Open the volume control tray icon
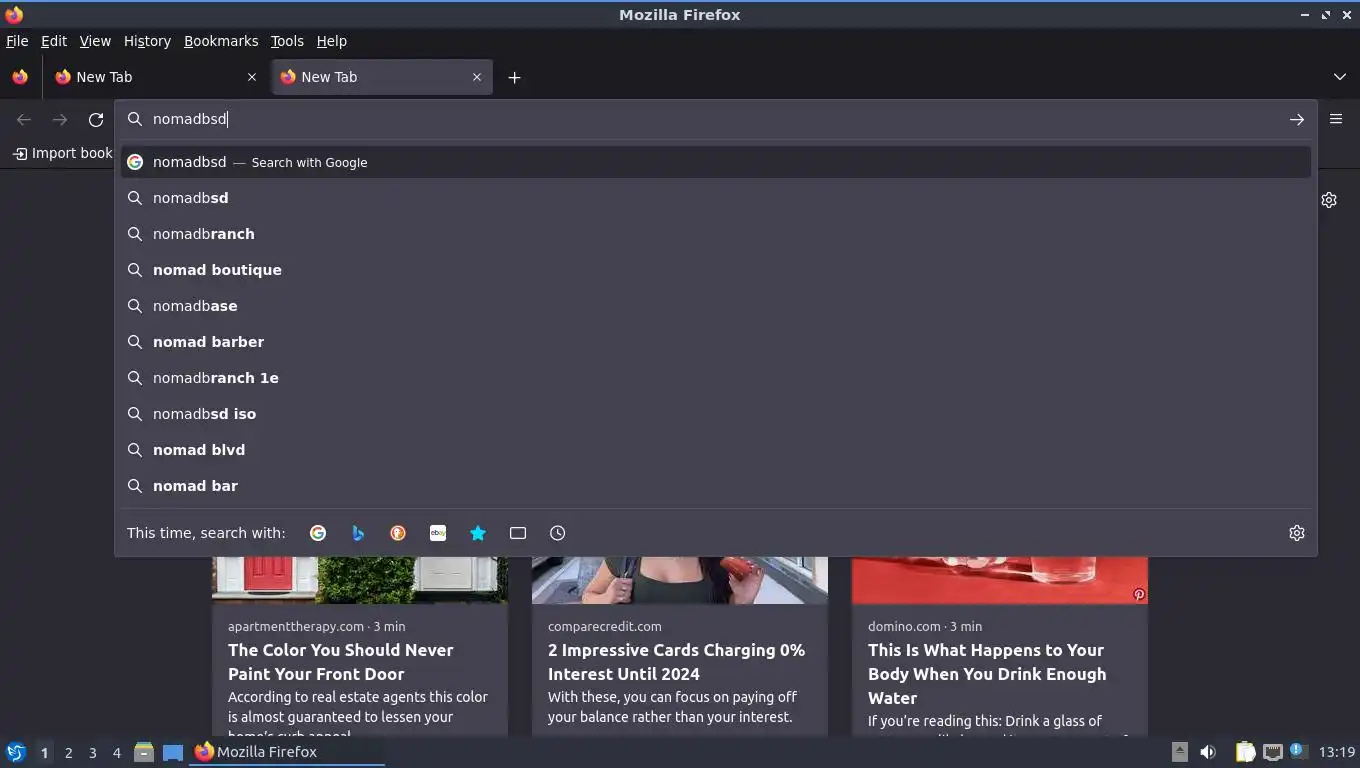Viewport: 1360px width, 768px height. pyautogui.click(x=1208, y=752)
